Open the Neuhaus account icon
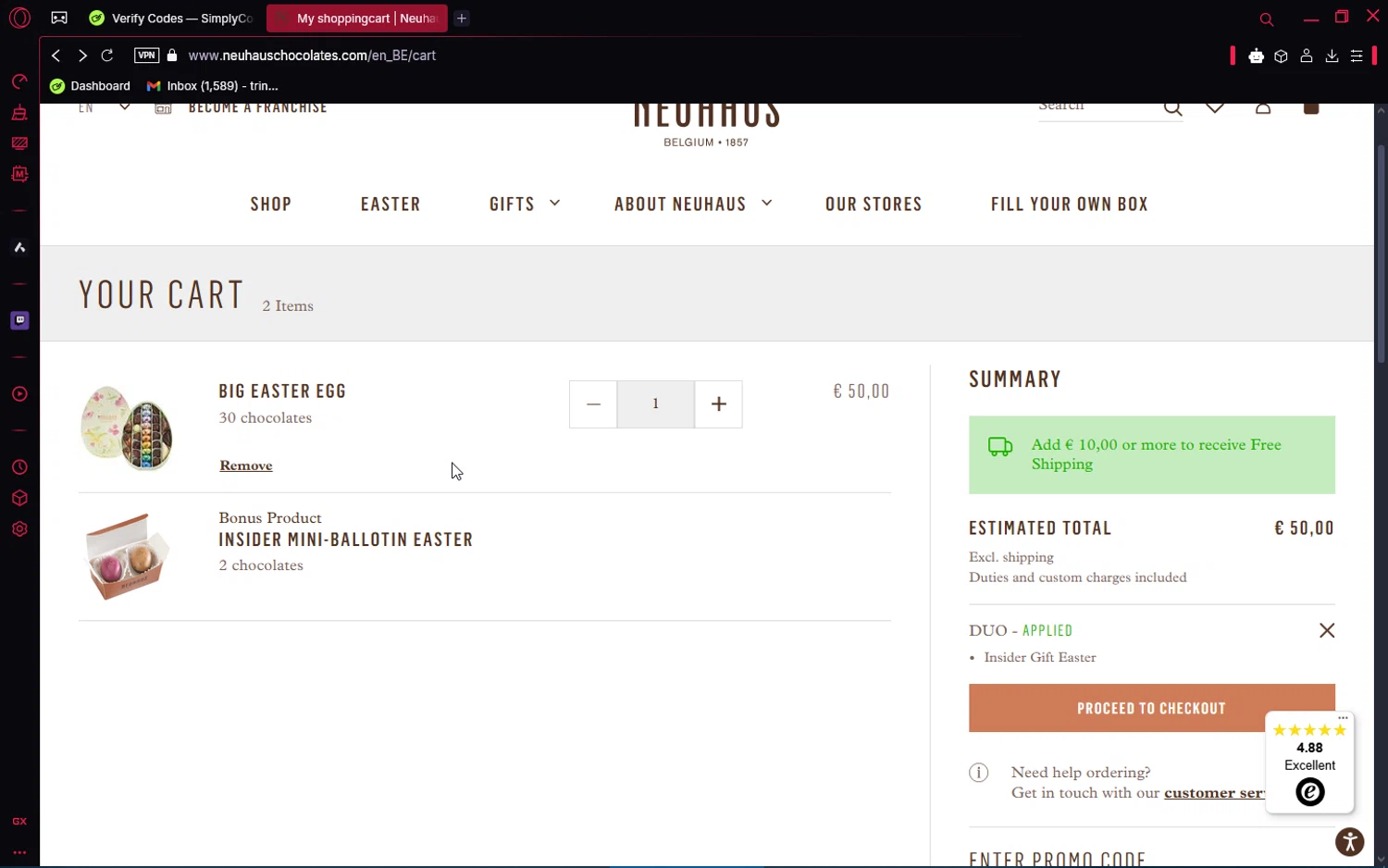 pyautogui.click(x=1263, y=107)
